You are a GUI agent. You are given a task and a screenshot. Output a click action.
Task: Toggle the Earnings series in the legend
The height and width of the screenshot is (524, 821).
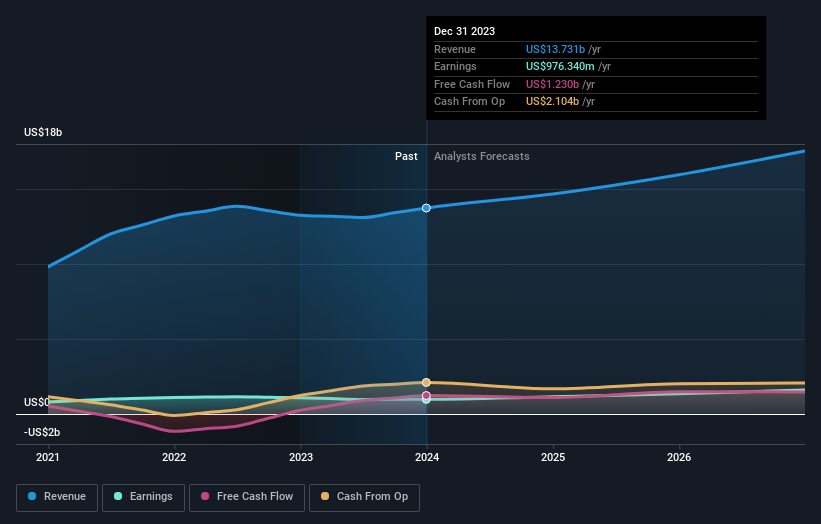(144, 497)
